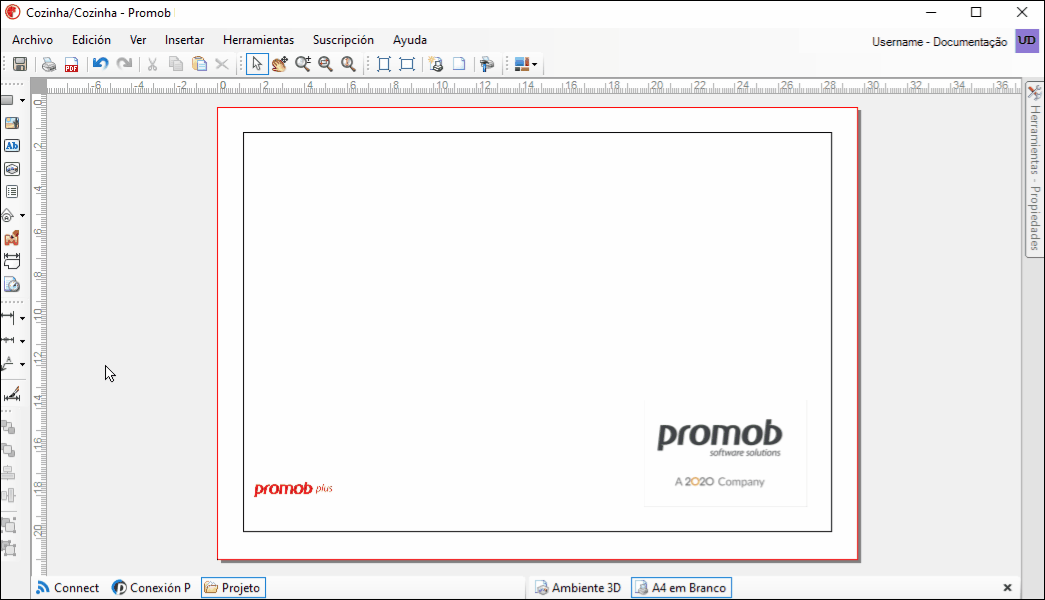
Task: Click the blank page icon in the toolbar
Action: click(459, 64)
